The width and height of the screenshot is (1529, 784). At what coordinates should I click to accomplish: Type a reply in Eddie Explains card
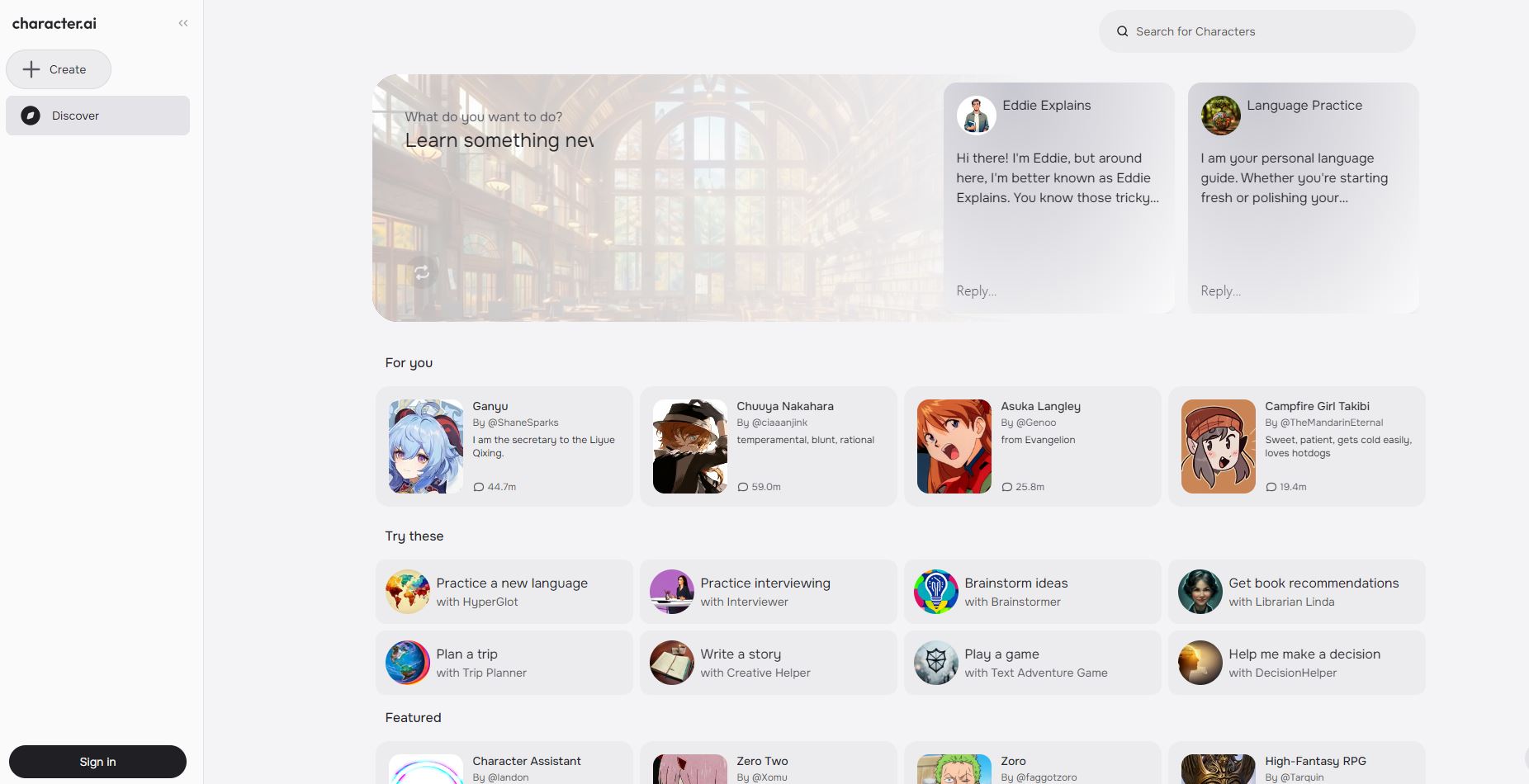pyautogui.click(x=1058, y=290)
